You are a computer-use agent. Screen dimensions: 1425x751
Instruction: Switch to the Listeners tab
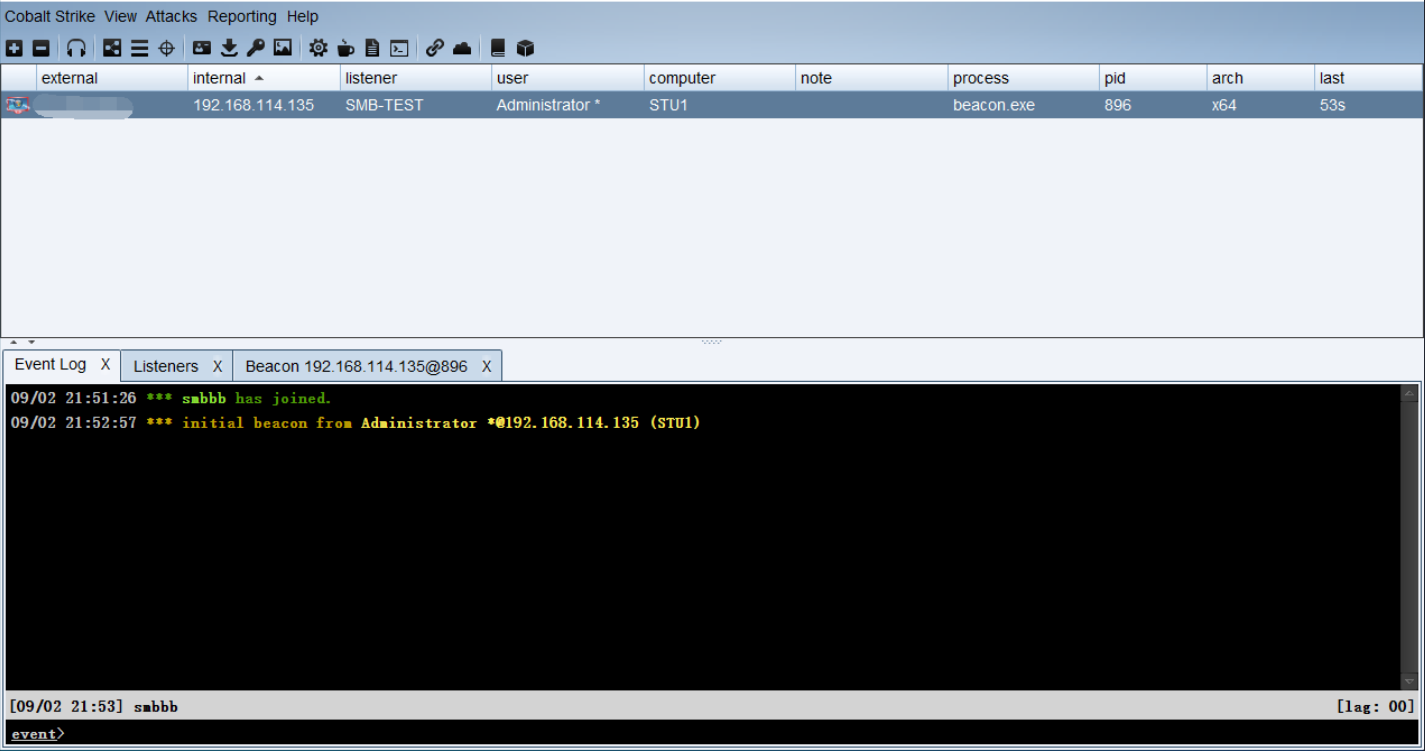166,366
